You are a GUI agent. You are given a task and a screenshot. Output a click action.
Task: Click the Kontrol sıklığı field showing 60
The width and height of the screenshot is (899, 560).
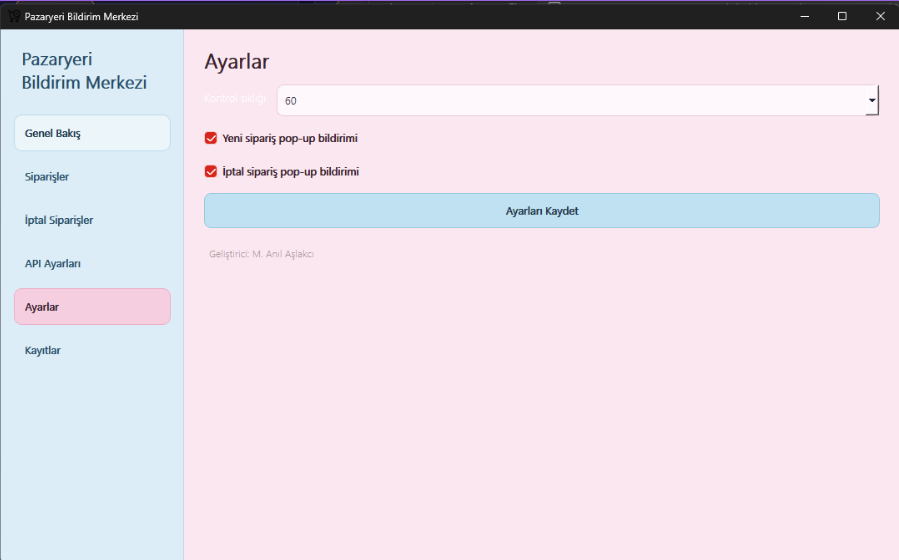click(x=578, y=100)
